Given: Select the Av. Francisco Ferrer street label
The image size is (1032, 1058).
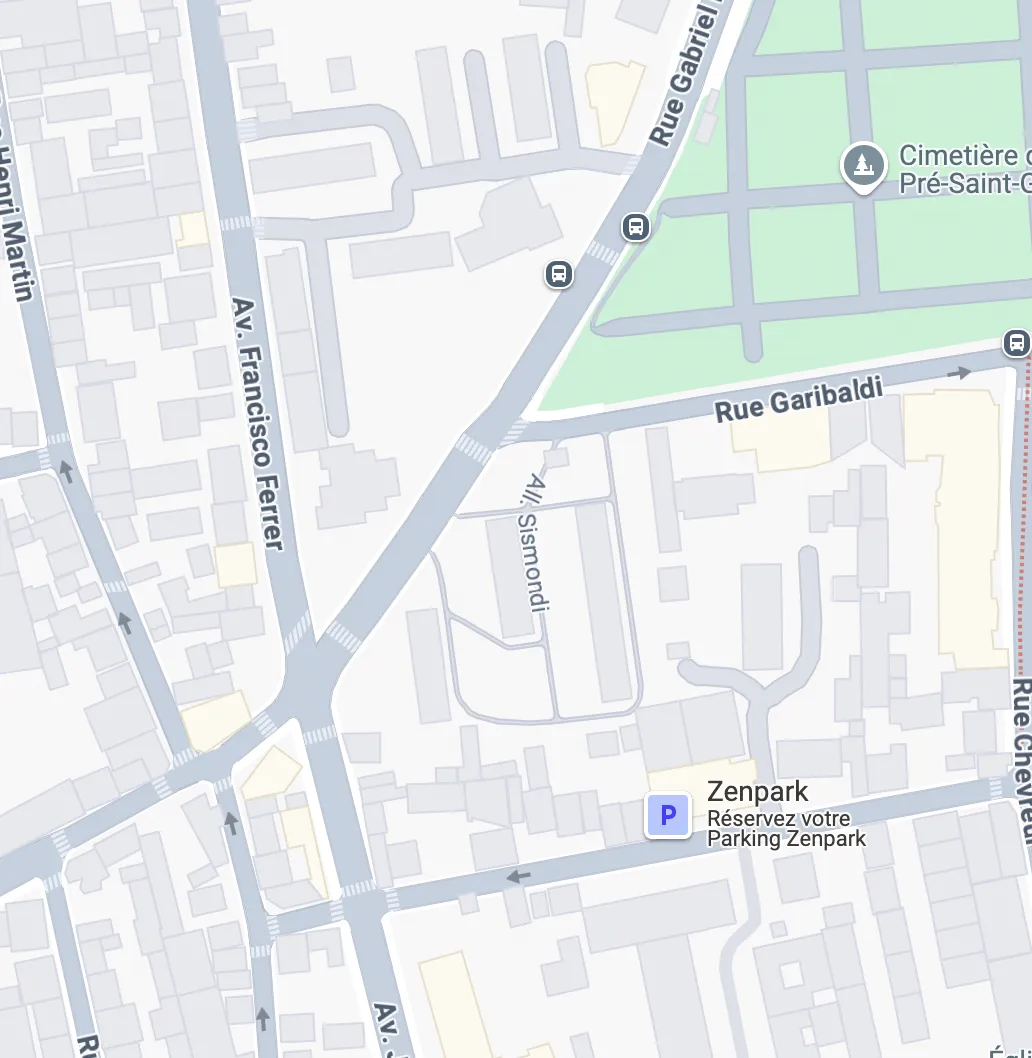Looking at the screenshot, I should pyautogui.click(x=256, y=424).
